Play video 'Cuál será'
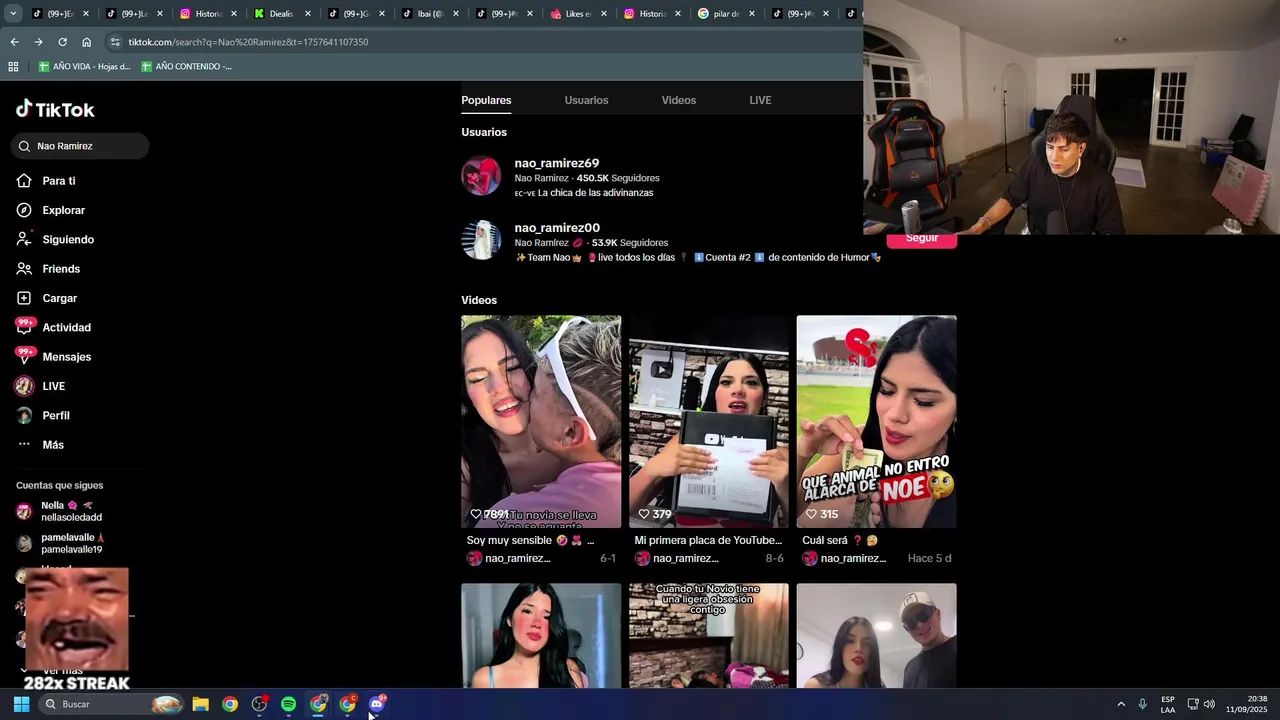The image size is (1280, 720). (x=877, y=422)
